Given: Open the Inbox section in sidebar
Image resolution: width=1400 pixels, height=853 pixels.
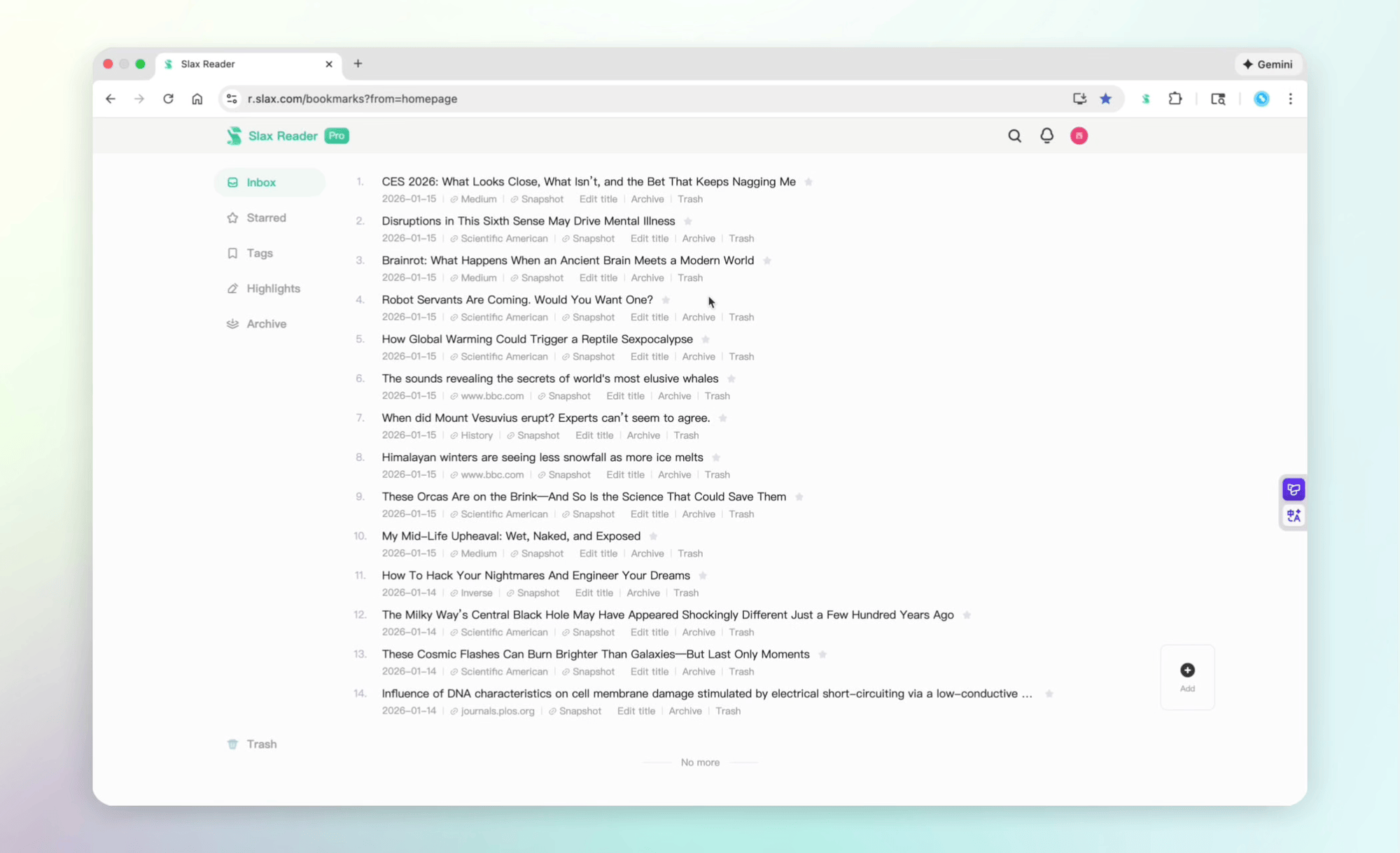Looking at the screenshot, I should (x=260, y=182).
